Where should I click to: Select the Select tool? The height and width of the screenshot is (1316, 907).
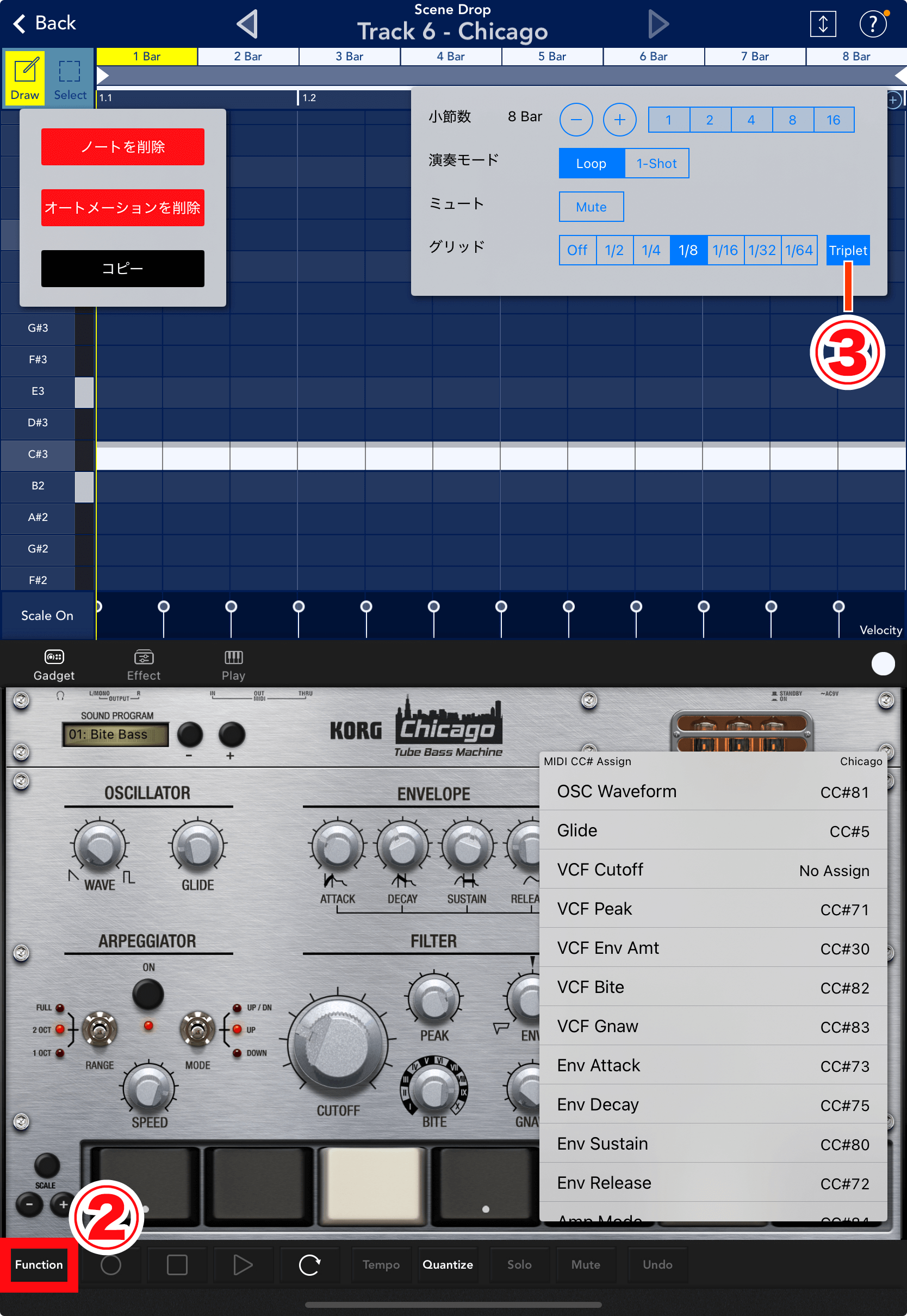(x=70, y=78)
